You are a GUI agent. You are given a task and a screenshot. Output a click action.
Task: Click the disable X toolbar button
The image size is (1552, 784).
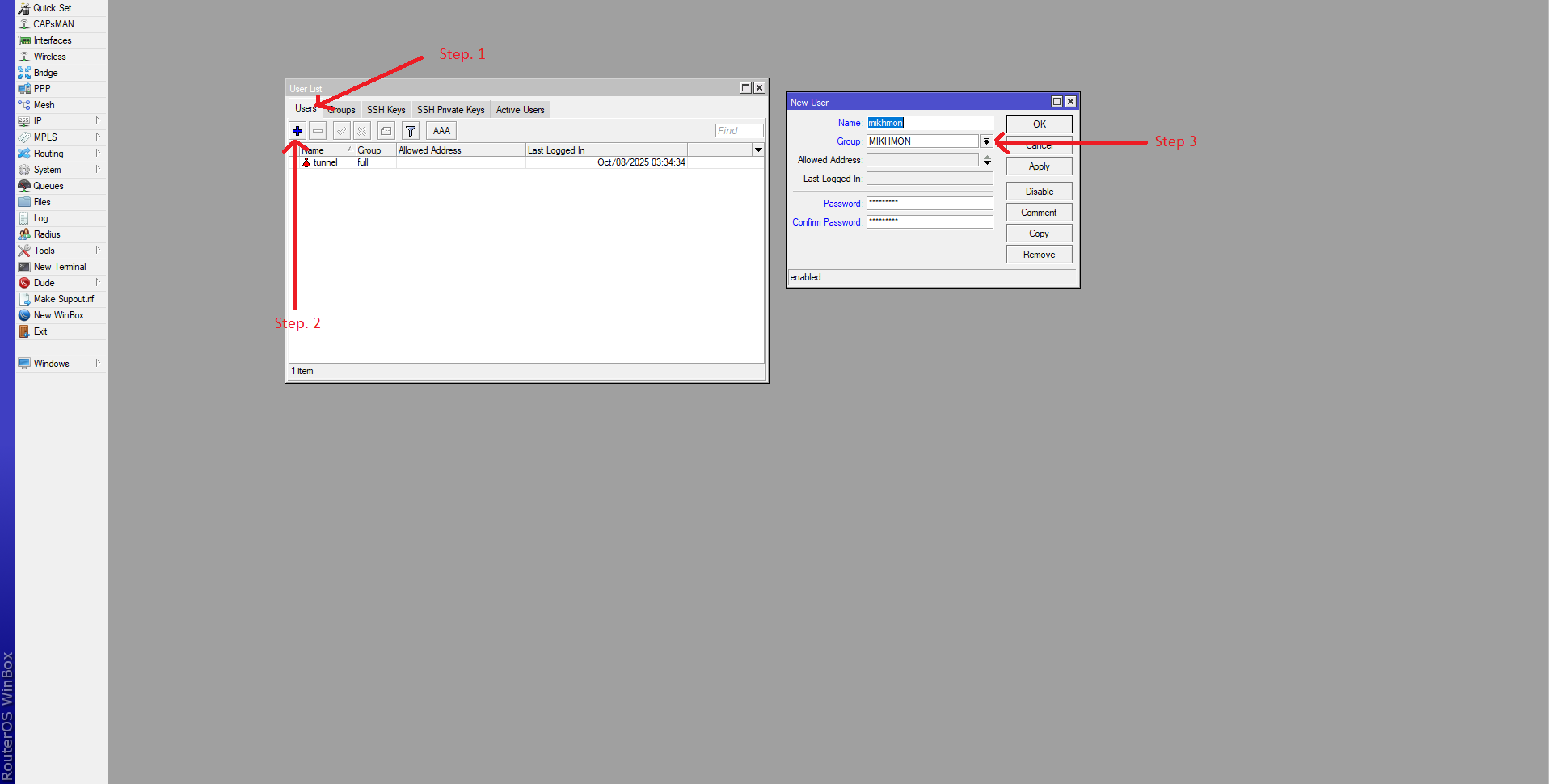[x=362, y=131]
